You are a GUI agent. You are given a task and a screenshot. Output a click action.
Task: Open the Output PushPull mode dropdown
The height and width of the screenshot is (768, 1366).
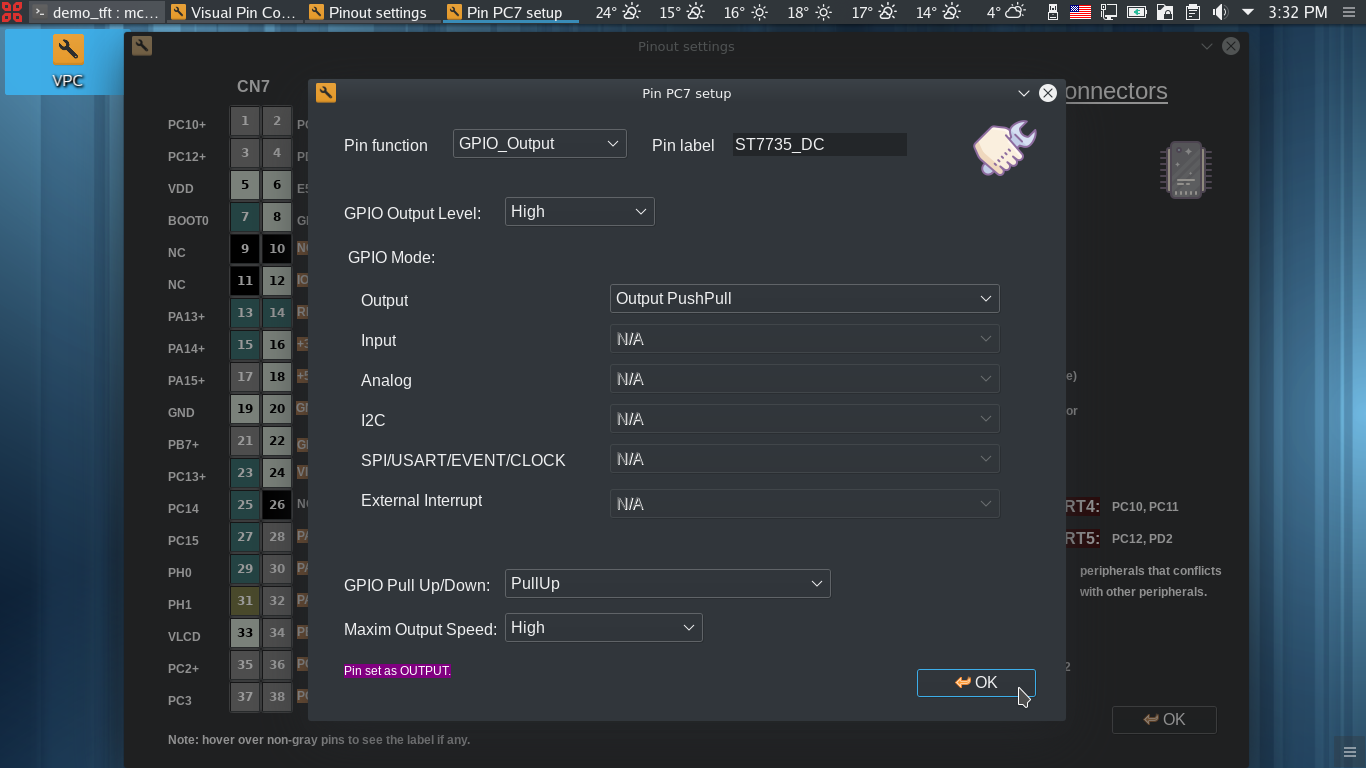point(804,299)
